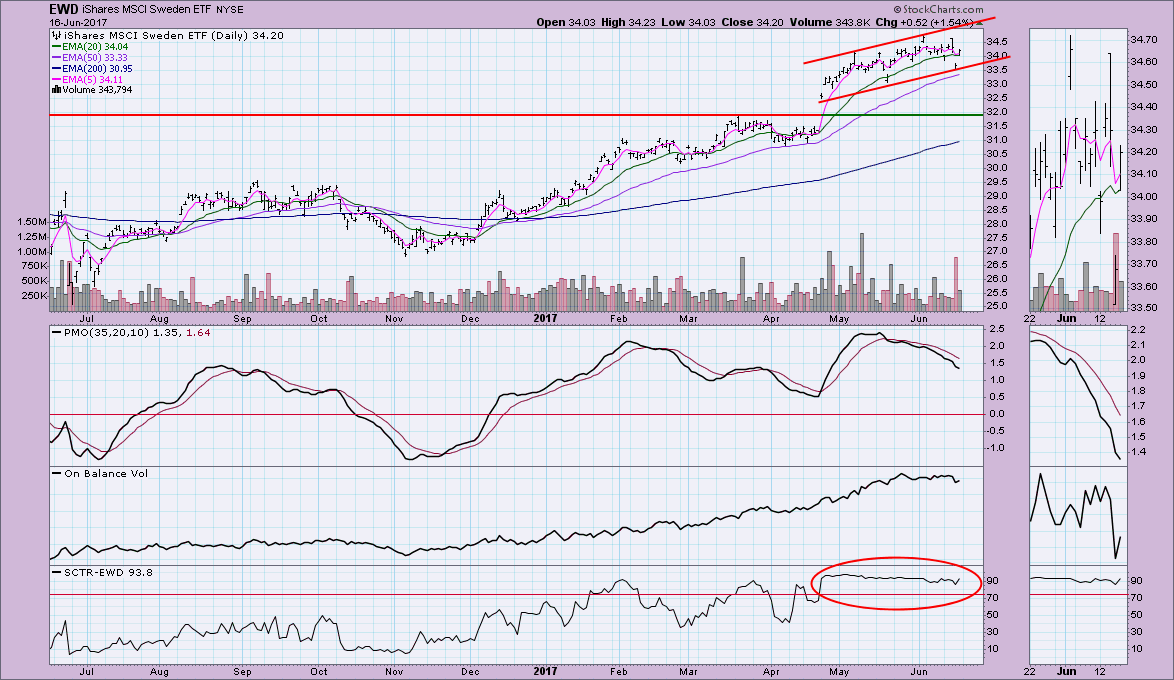Viewport: 1174px width, 680px height.
Task: Click the Feb label on bottom axis
Action: 618,671
